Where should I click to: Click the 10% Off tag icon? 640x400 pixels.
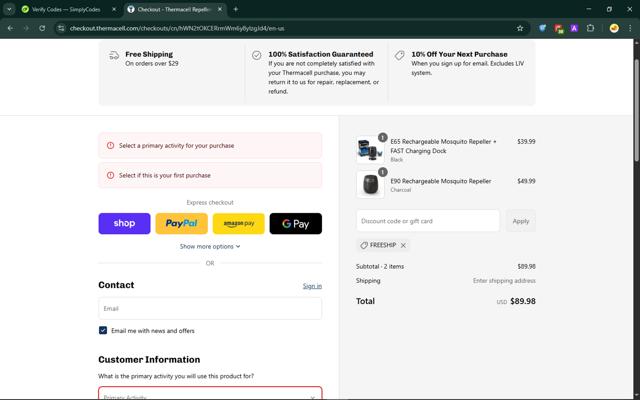click(x=400, y=55)
